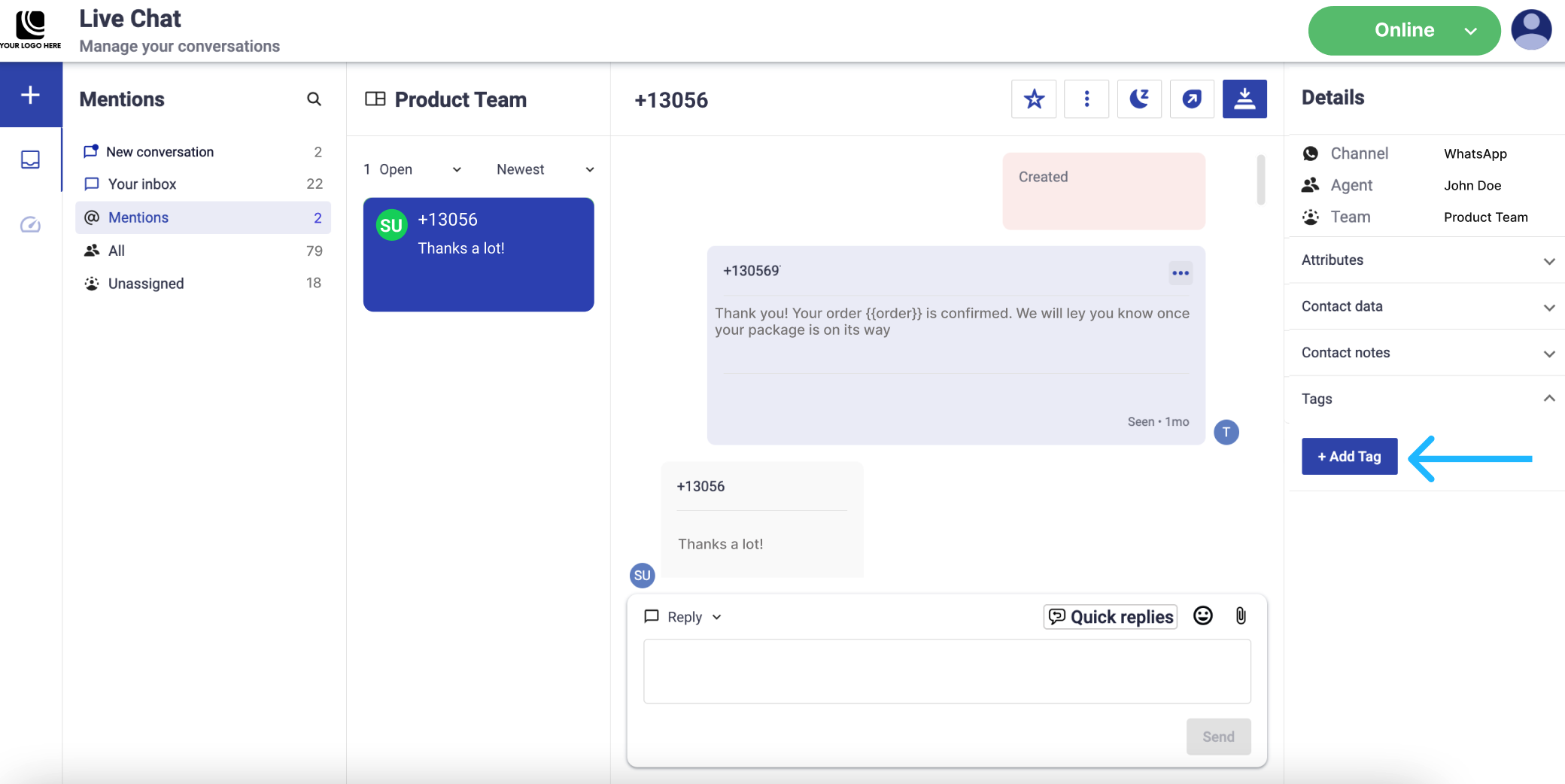Click the layout icon beside Product Team
The width and height of the screenshot is (1565, 784).
(375, 99)
